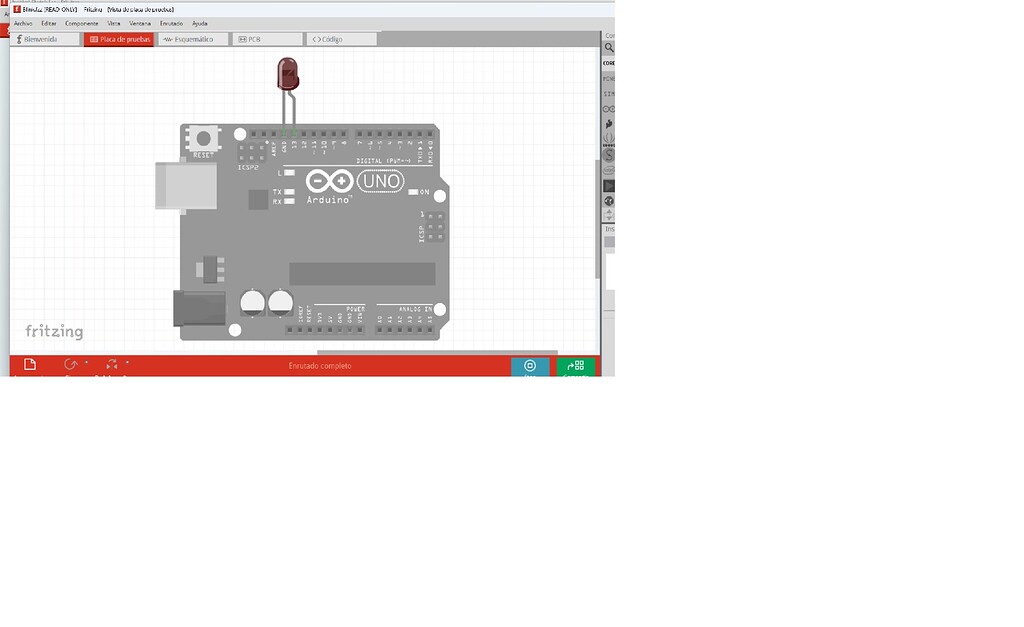Switch to the Esquemático tab
Screen dimensions: 1024x627
tap(193, 39)
